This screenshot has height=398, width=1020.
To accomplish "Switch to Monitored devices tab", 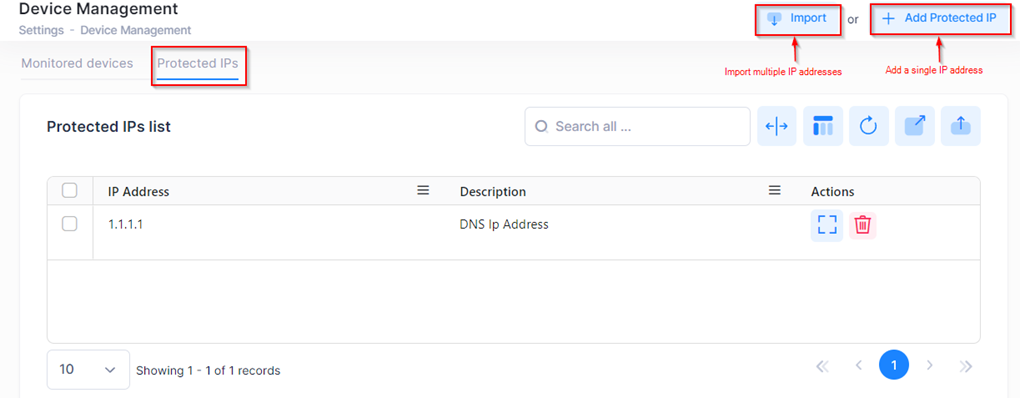I will (77, 63).
